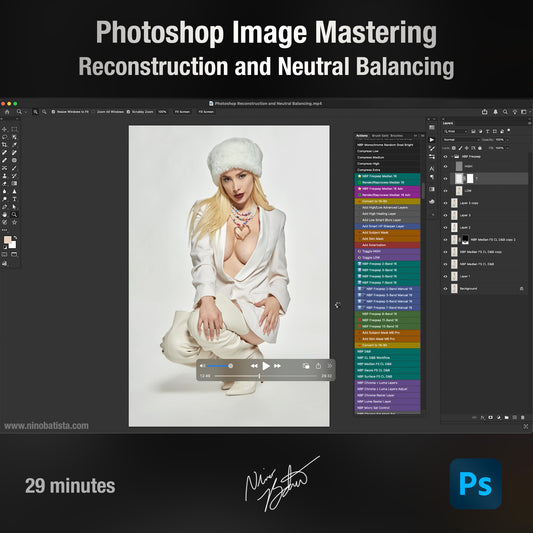Screen dimensions: 533x533
Task: Click the video playback progress bar
Action: (x=265, y=376)
